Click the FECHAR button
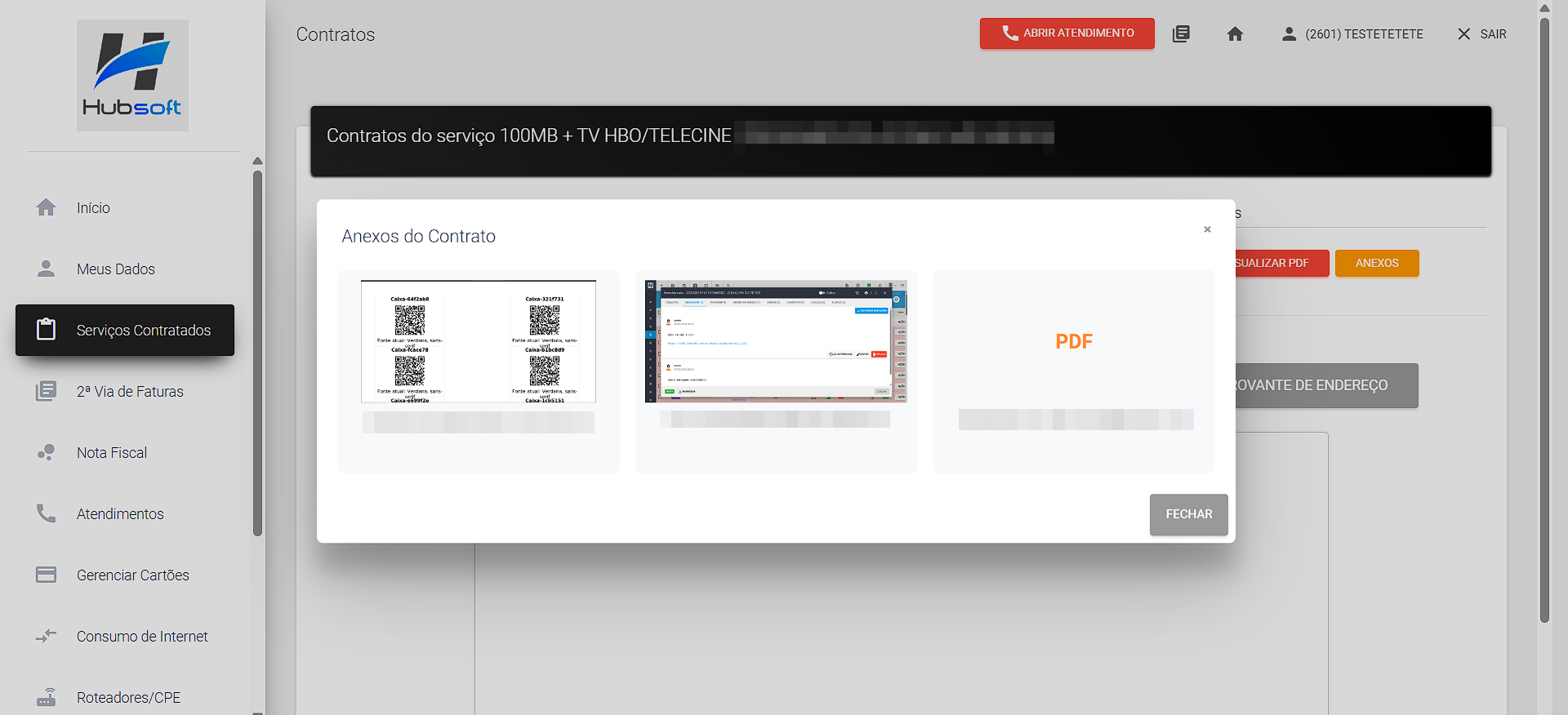Screen dimensions: 1568x715 (1189, 514)
